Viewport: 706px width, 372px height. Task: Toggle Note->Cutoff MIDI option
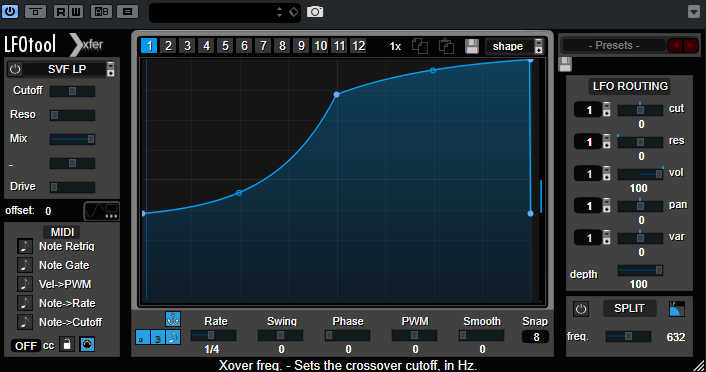coord(25,322)
